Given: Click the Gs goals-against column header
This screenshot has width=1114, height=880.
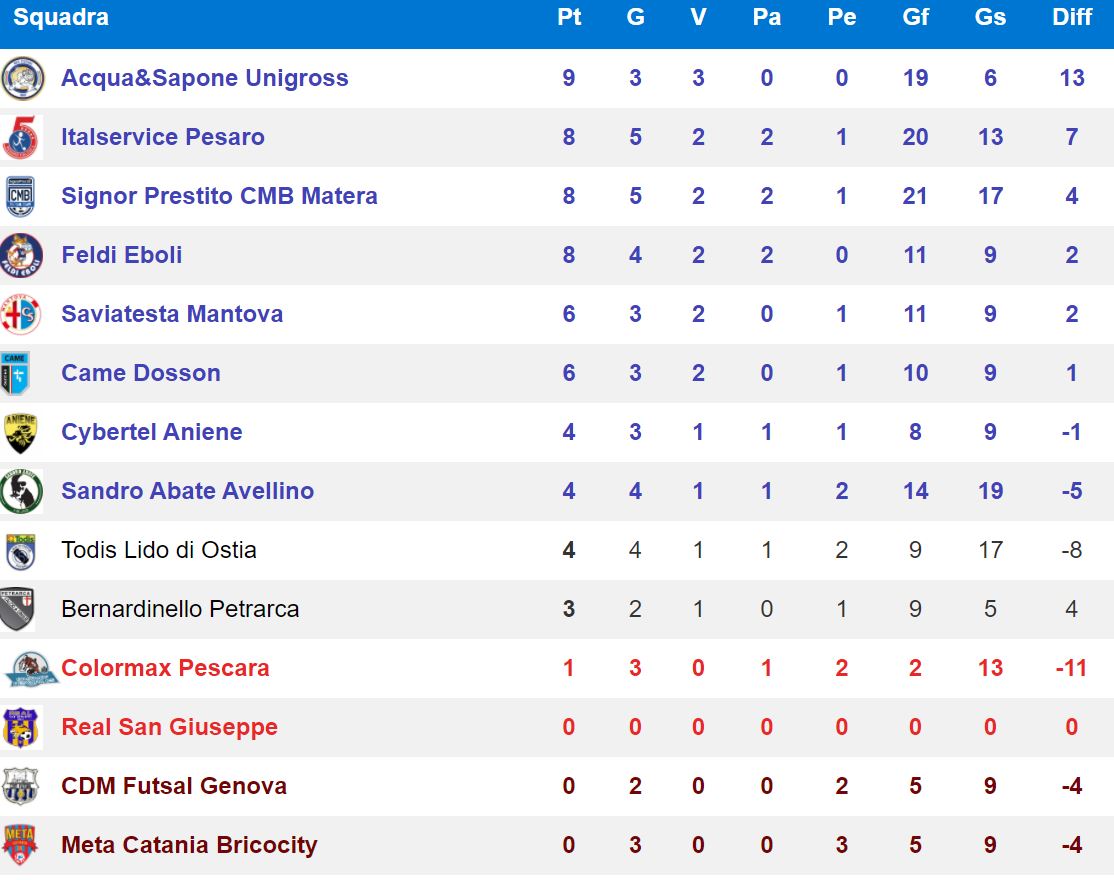Looking at the screenshot, I should [x=990, y=18].
